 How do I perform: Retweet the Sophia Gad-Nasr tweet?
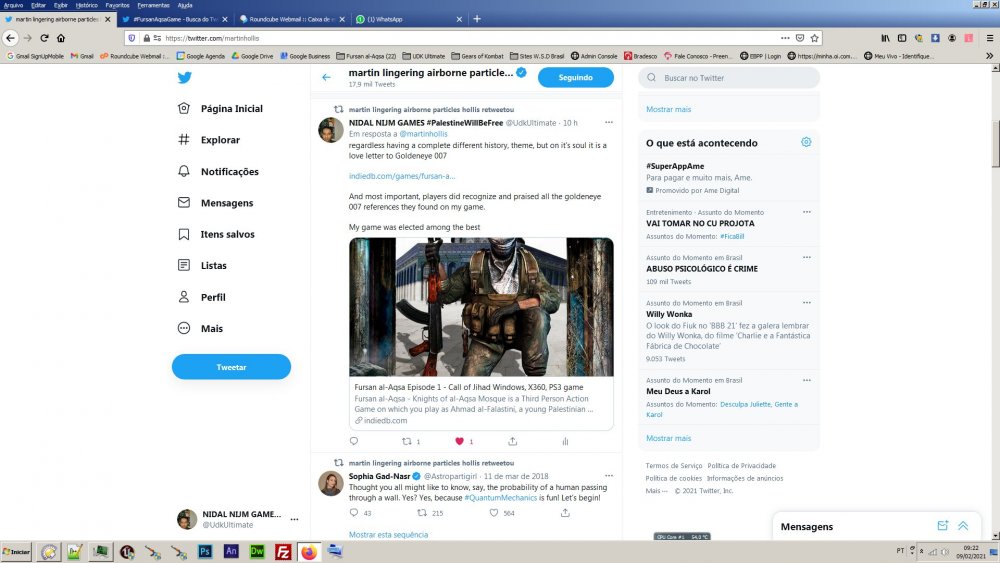422,513
